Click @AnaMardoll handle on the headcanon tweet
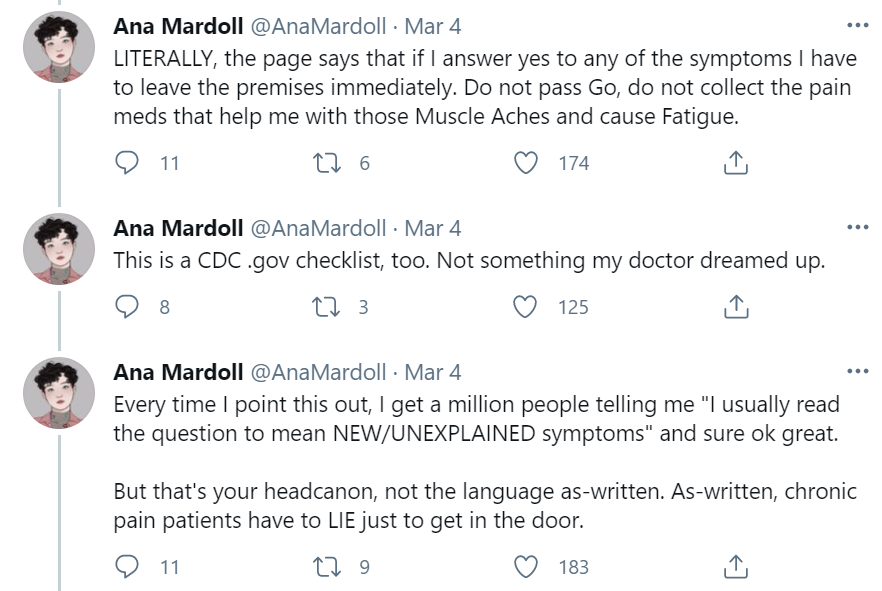882x591 pixels. (x=317, y=372)
